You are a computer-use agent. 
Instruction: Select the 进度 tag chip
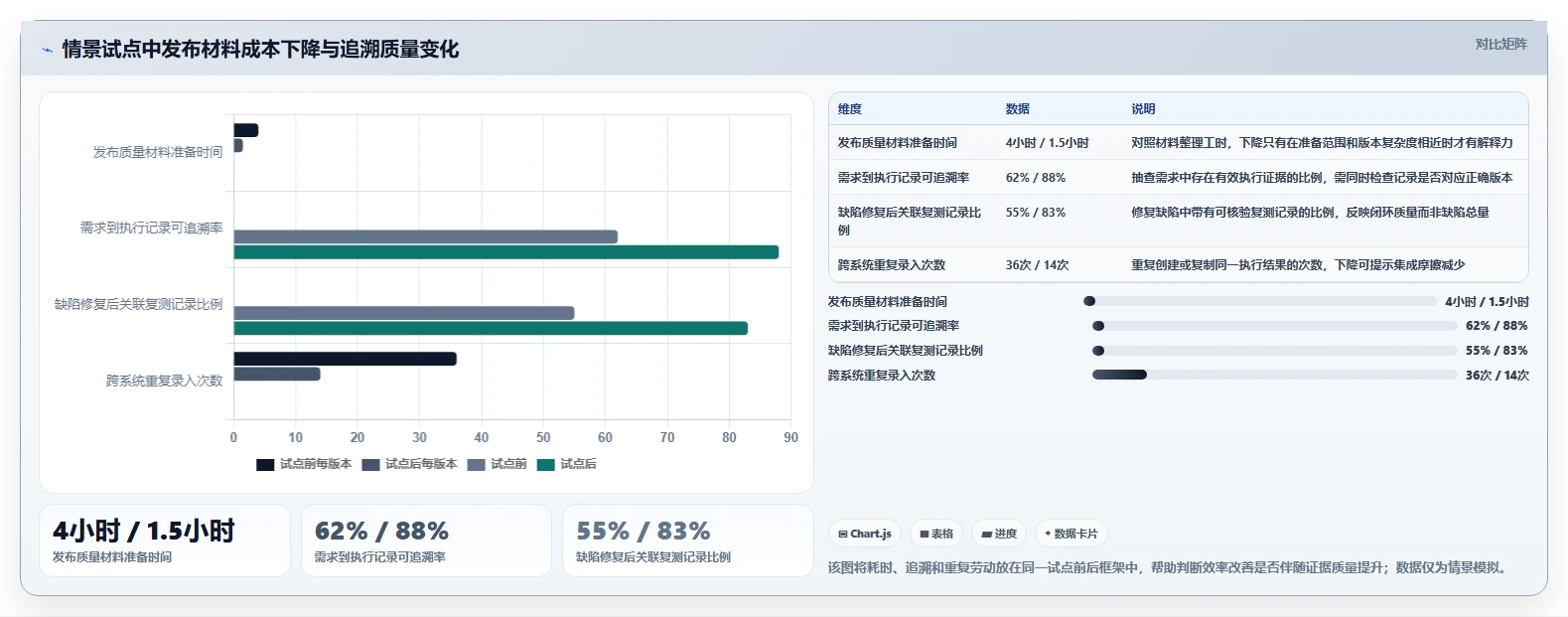pyautogui.click(x=999, y=534)
